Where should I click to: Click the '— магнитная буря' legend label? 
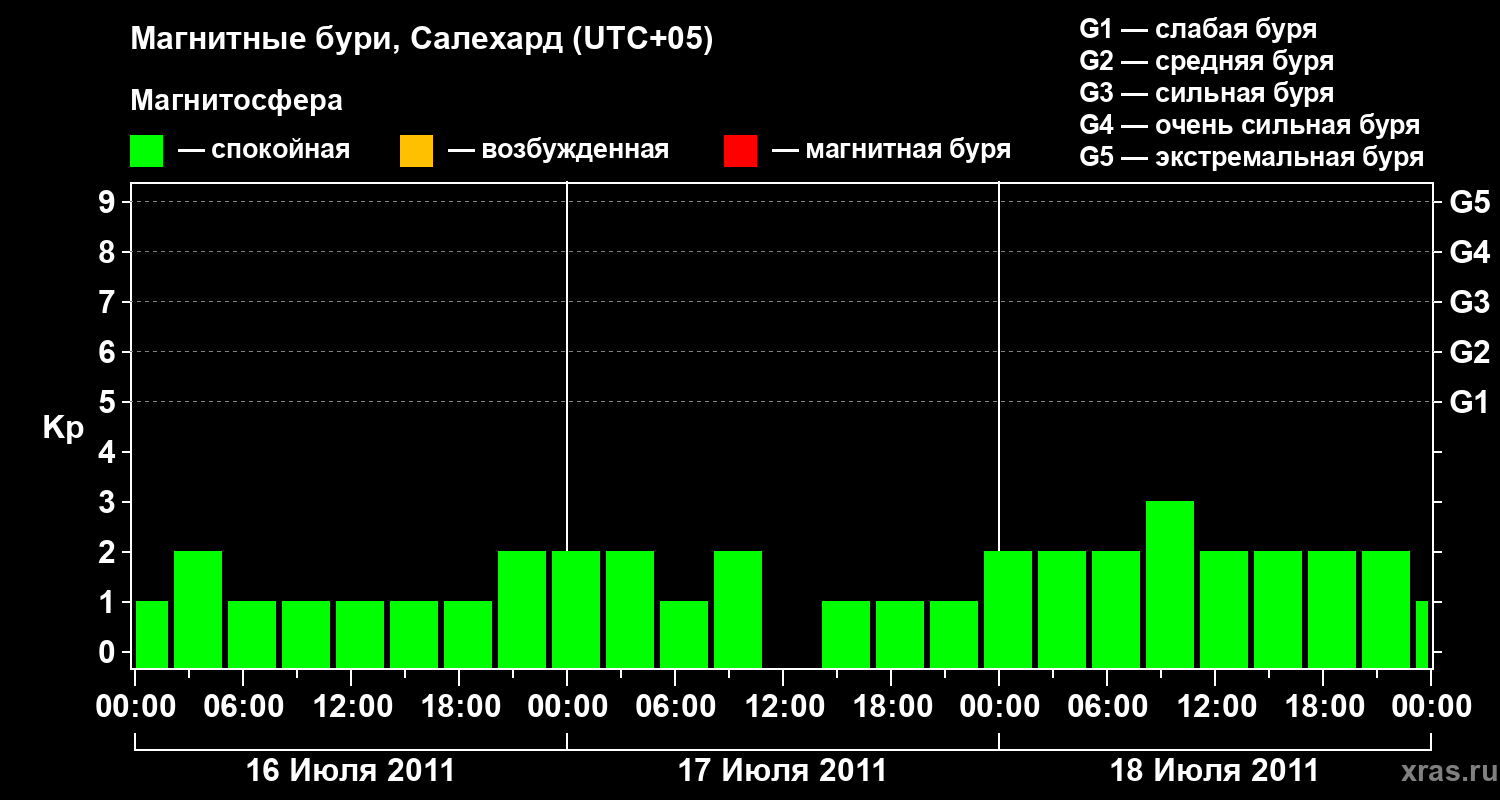(x=891, y=151)
